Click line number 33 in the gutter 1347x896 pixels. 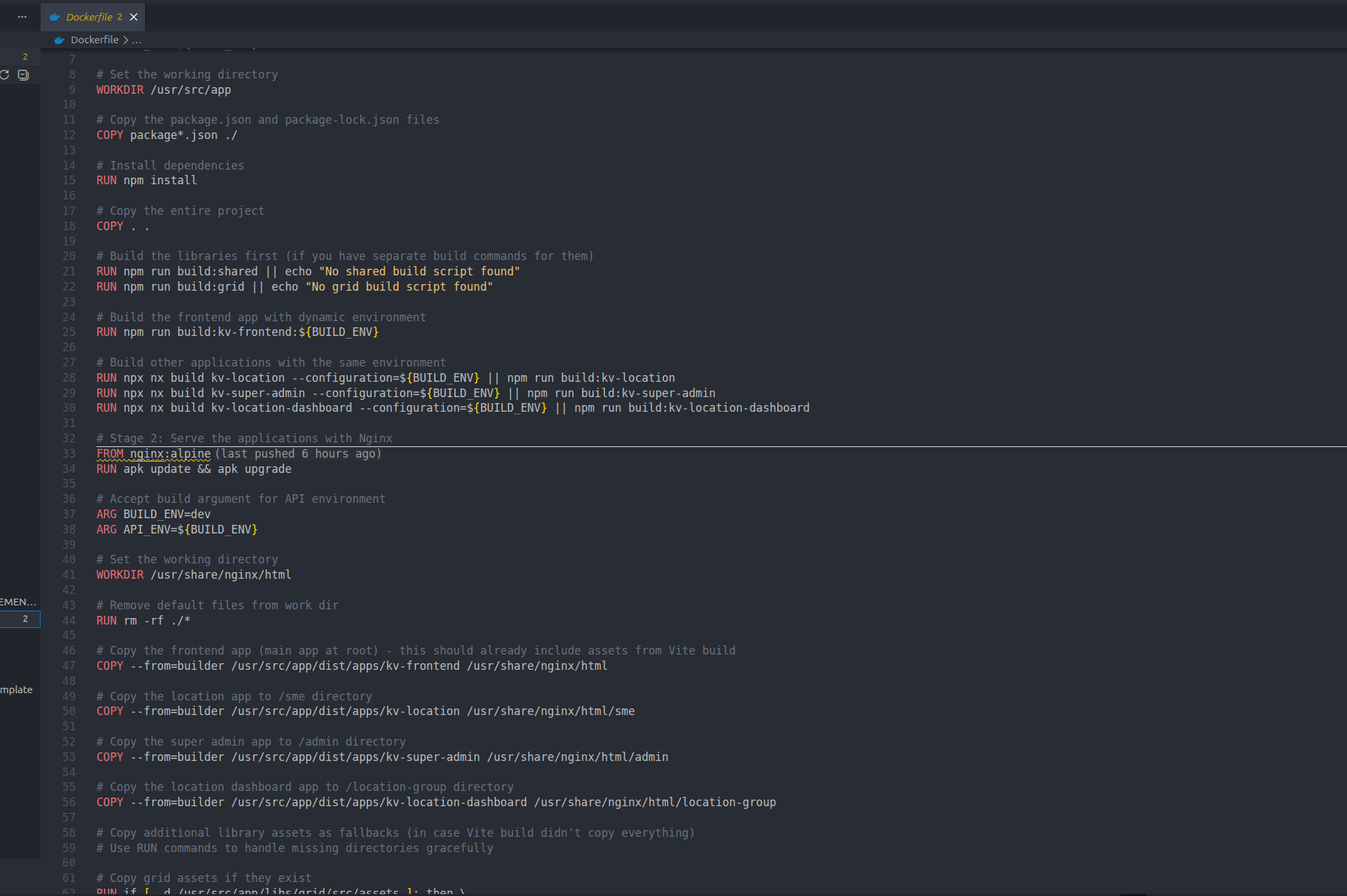pos(69,454)
